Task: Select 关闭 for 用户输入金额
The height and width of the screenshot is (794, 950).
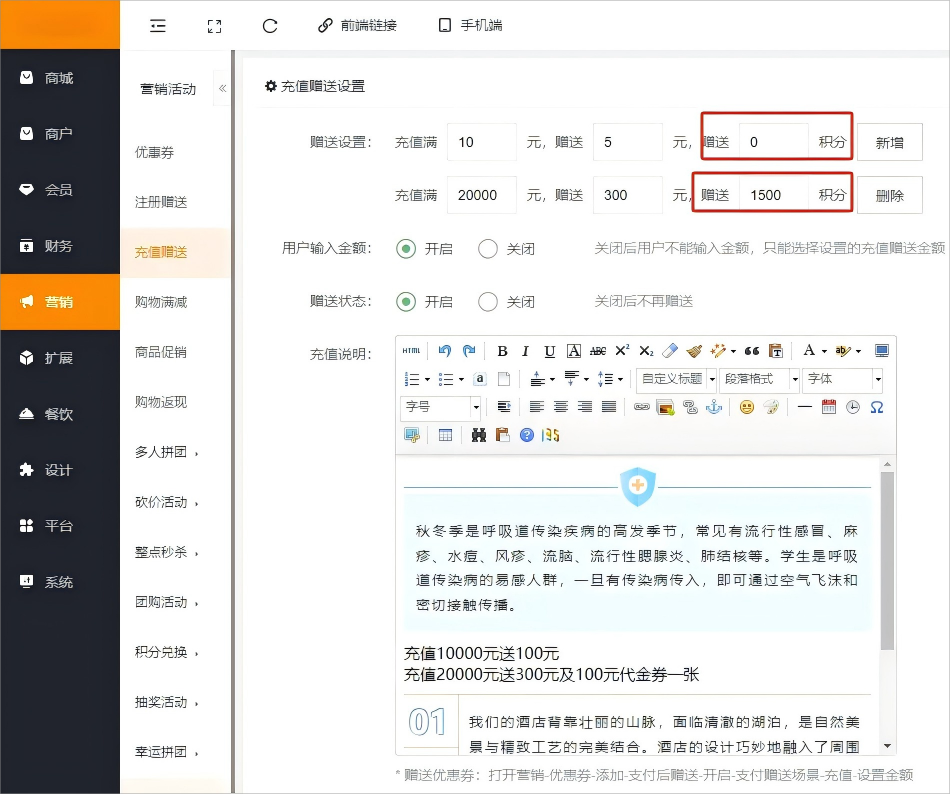Action: [x=488, y=248]
